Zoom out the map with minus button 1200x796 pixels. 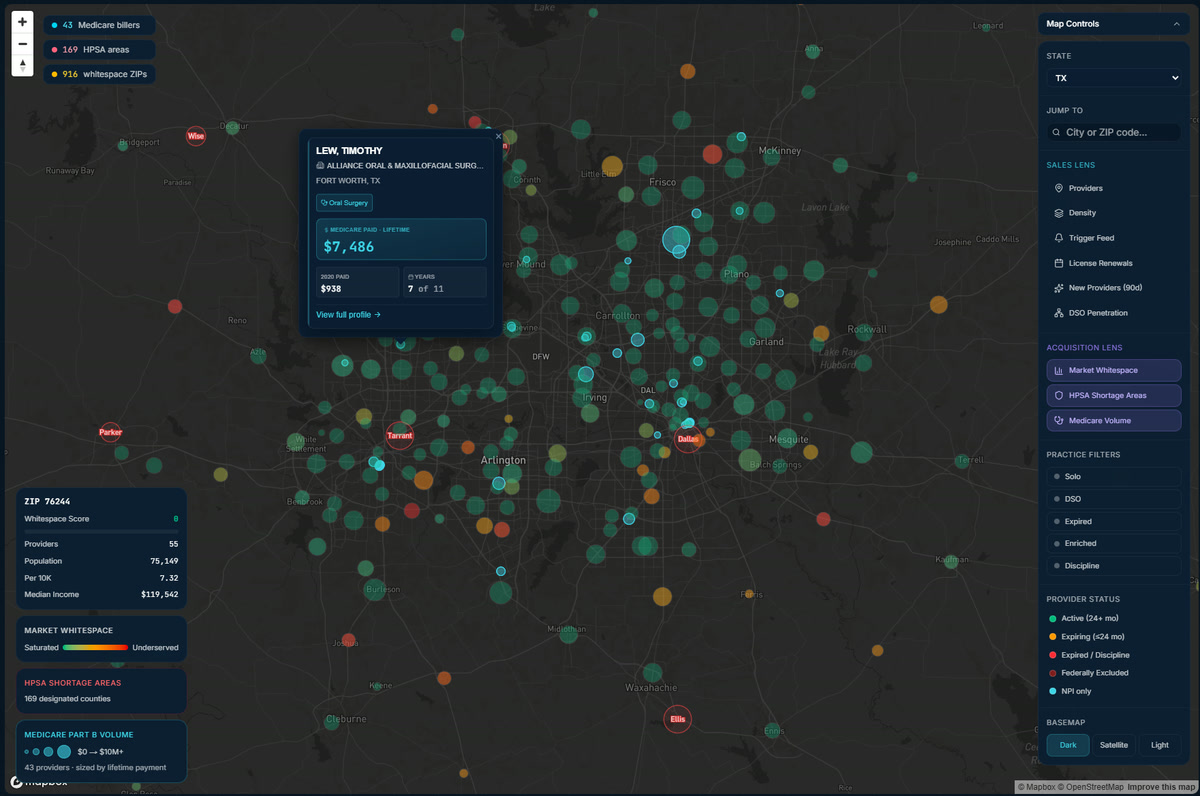(x=23, y=44)
